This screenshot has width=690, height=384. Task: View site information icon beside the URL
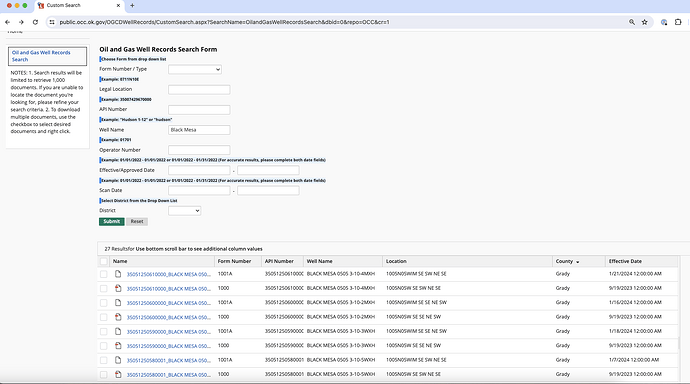[x=52, y=22]
